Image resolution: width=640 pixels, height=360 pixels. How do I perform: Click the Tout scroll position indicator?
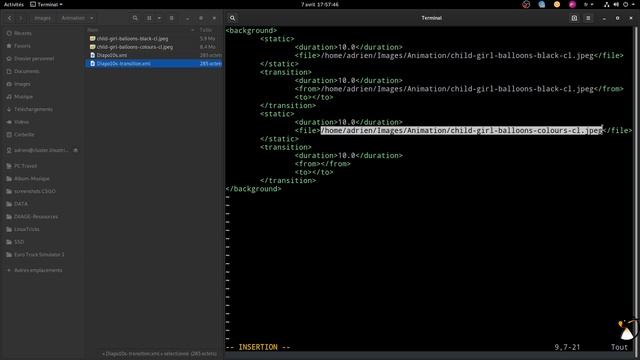coord(619,347)
